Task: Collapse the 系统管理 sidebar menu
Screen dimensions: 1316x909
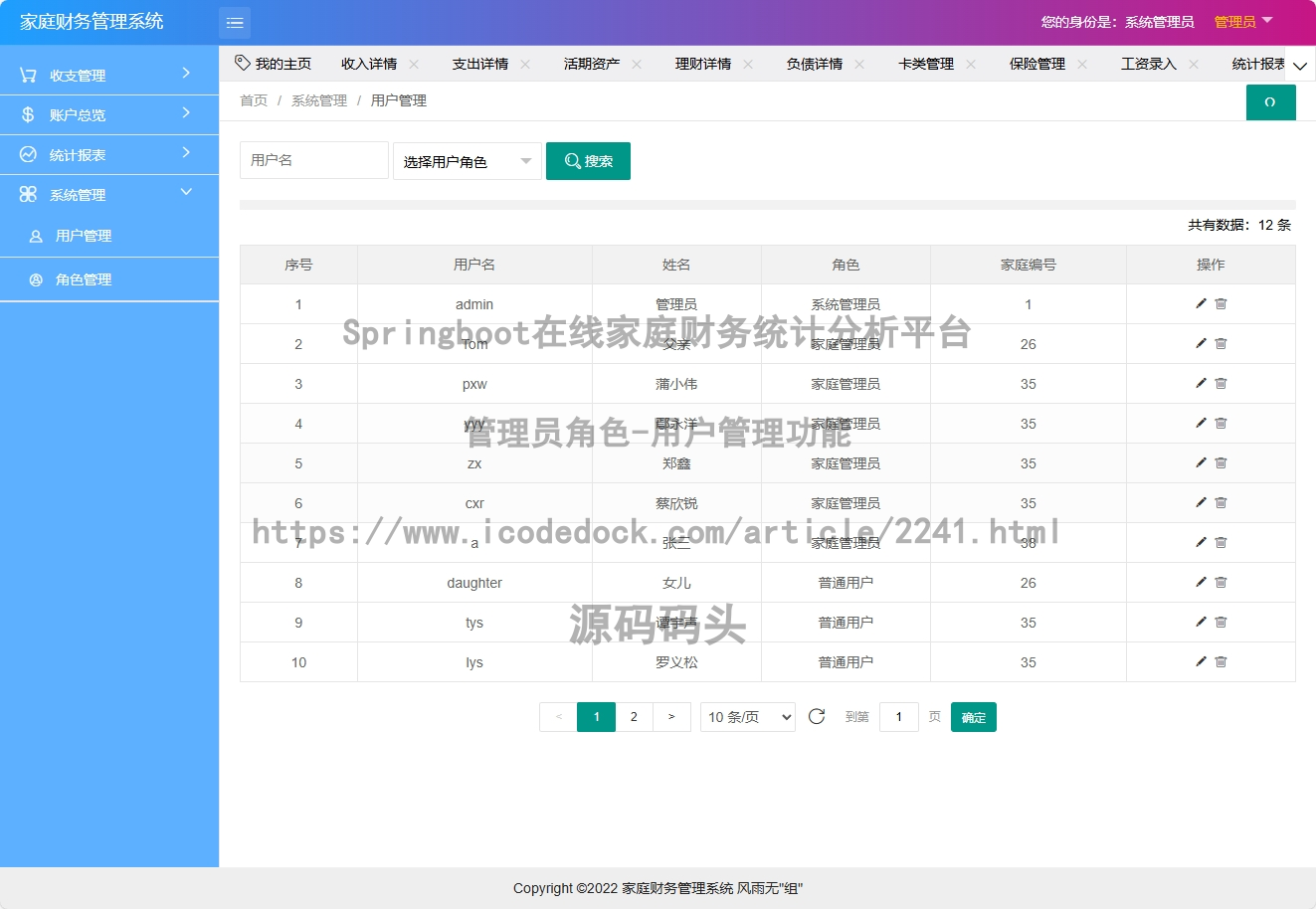Action: [x=109, y=194]
